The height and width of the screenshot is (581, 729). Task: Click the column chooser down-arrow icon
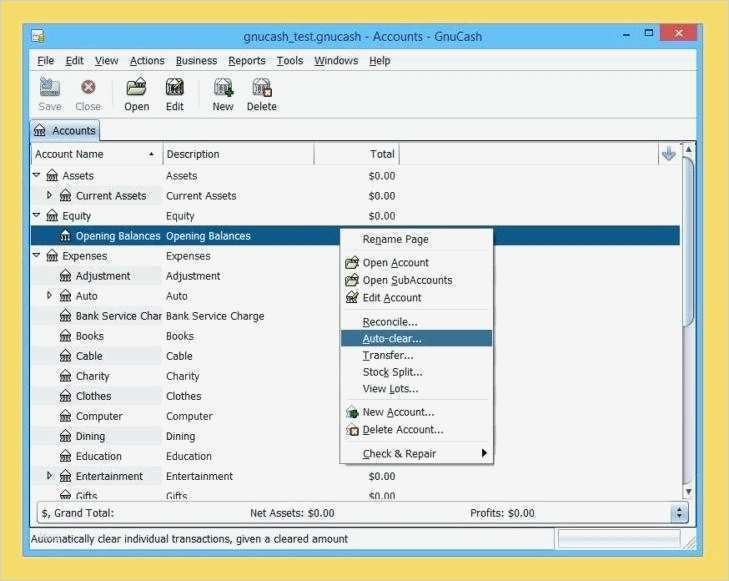[x=669, y=154]
